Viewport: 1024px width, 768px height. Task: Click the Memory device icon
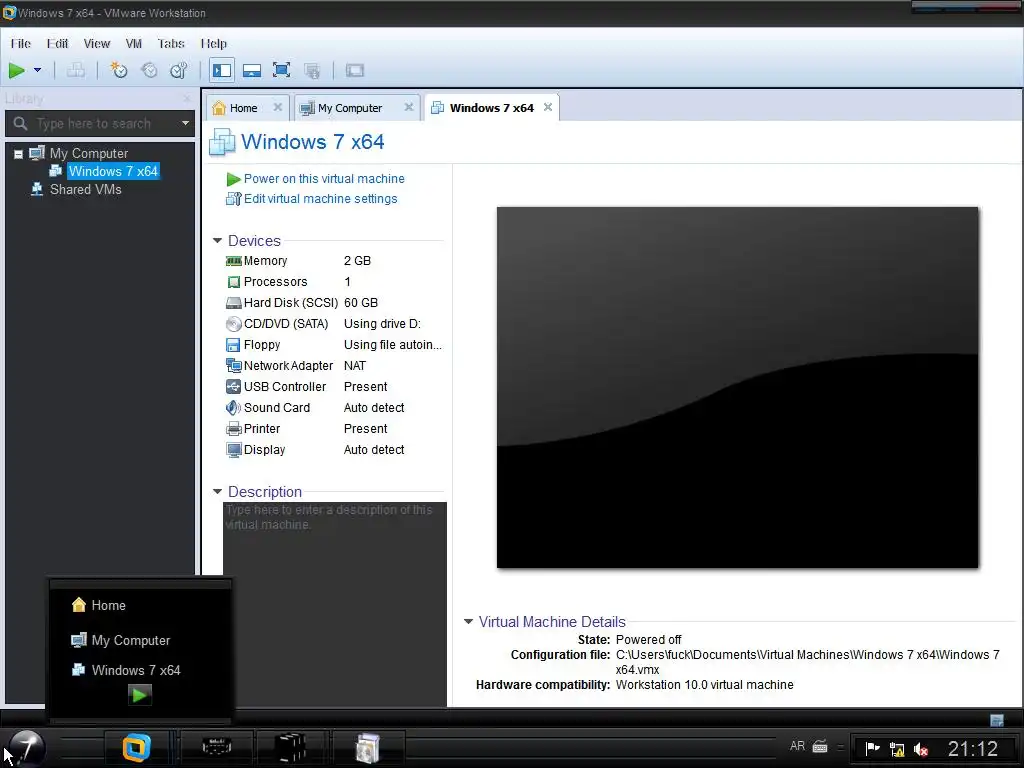point(233,261)
